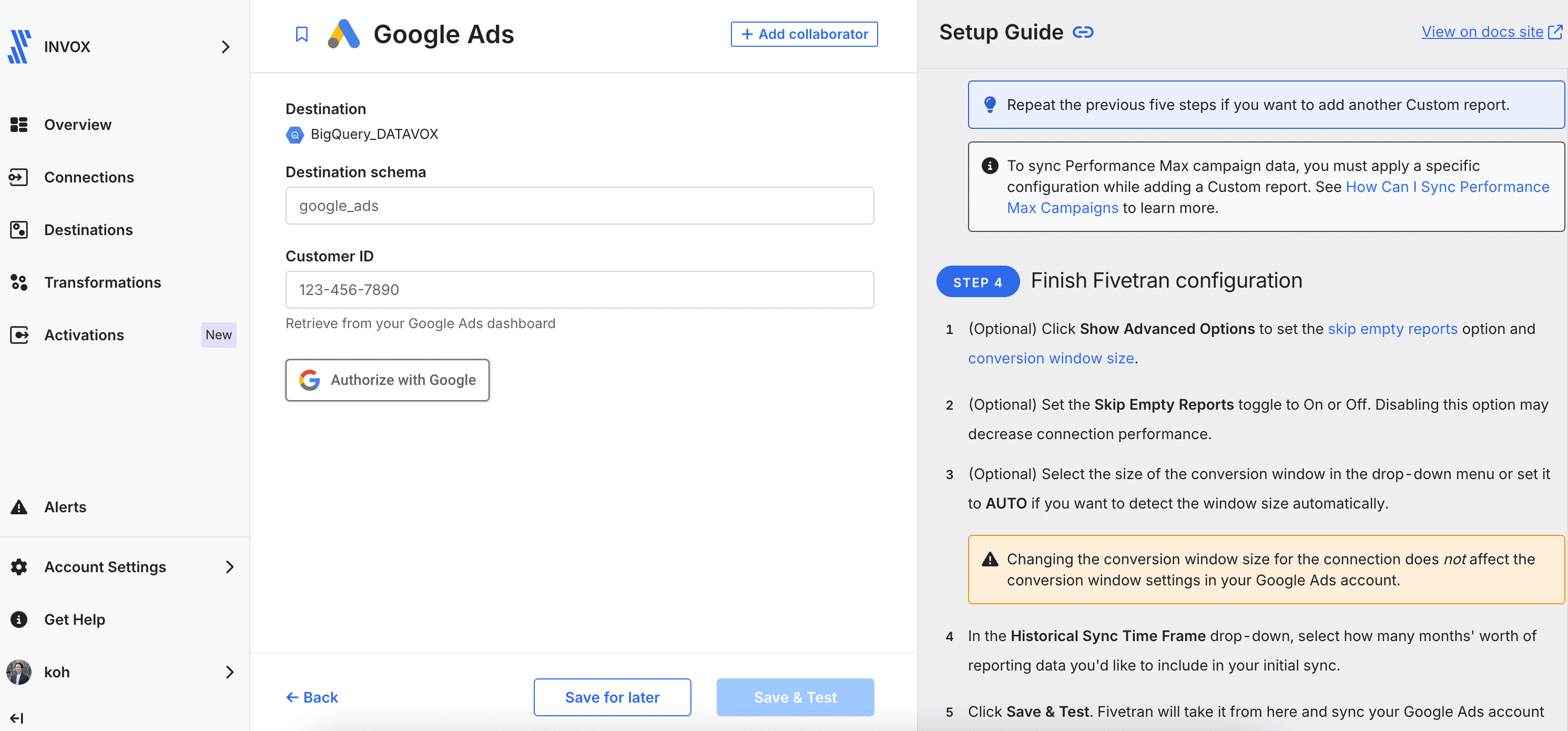Click the Alerts warning triangle icon

tap(19, 507)
